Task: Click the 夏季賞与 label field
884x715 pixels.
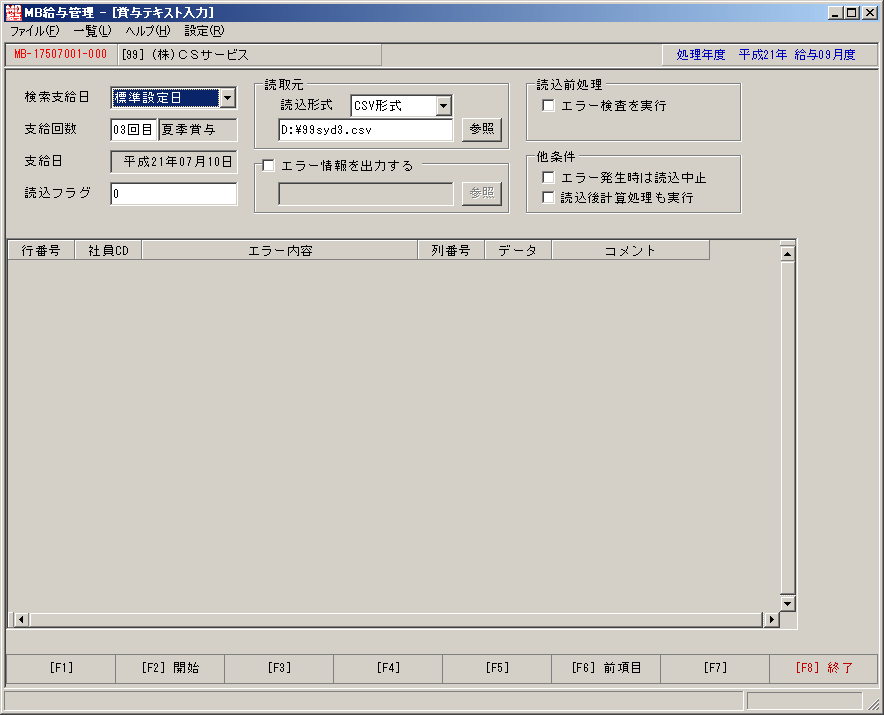Action: tap(198, 130)
